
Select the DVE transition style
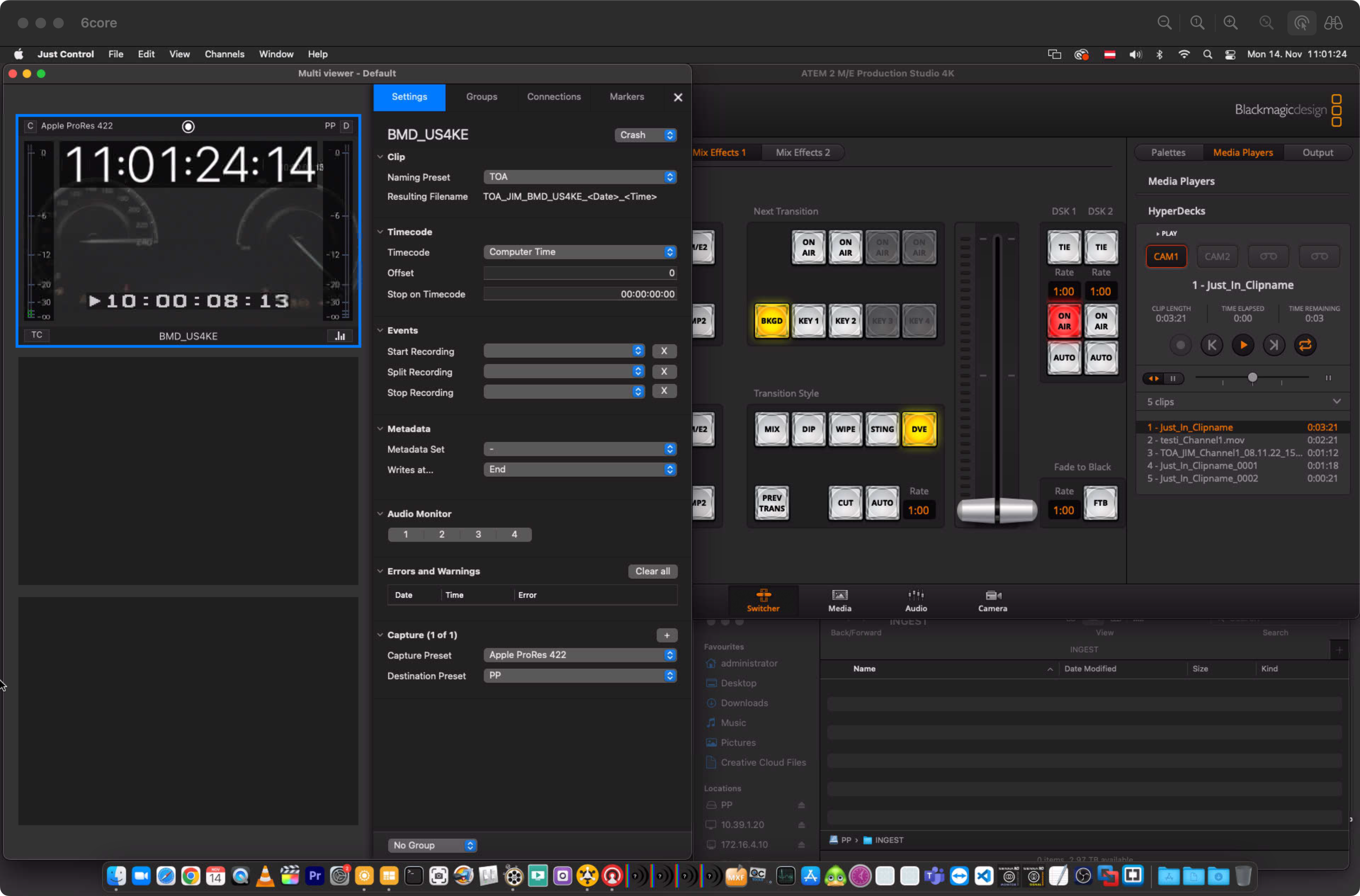(x=919, y=429)
